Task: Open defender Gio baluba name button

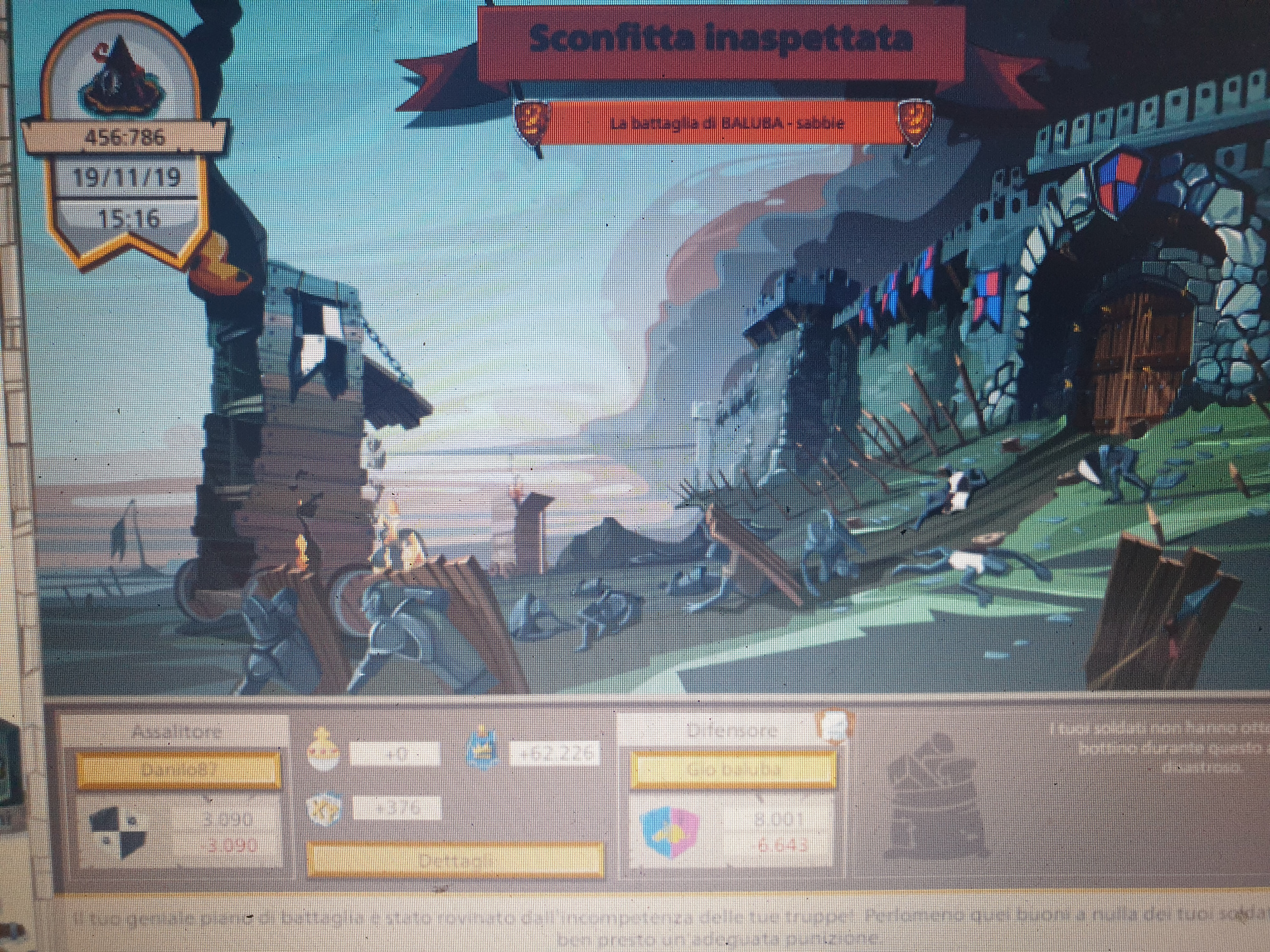Action: (x=733, y=770)
